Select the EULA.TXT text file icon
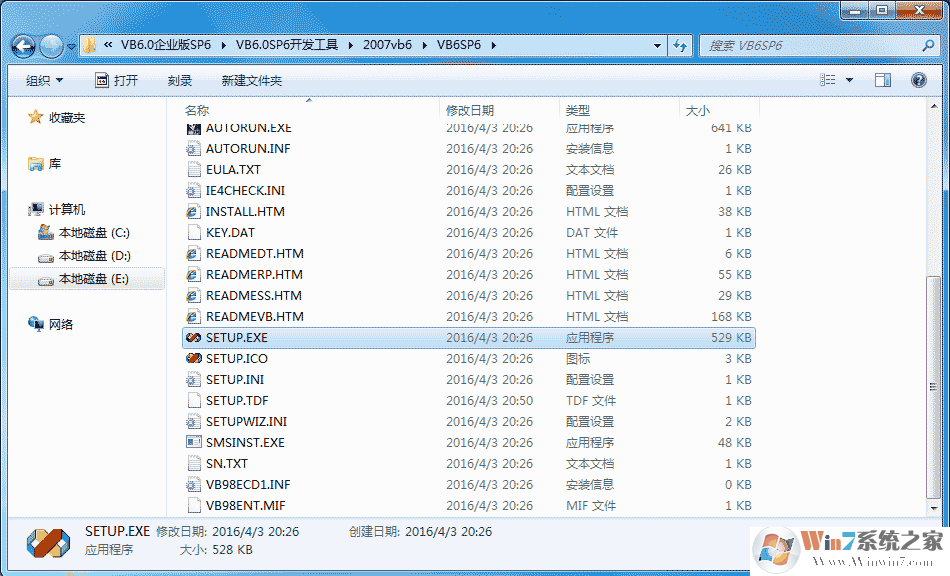 coord(192,169)
